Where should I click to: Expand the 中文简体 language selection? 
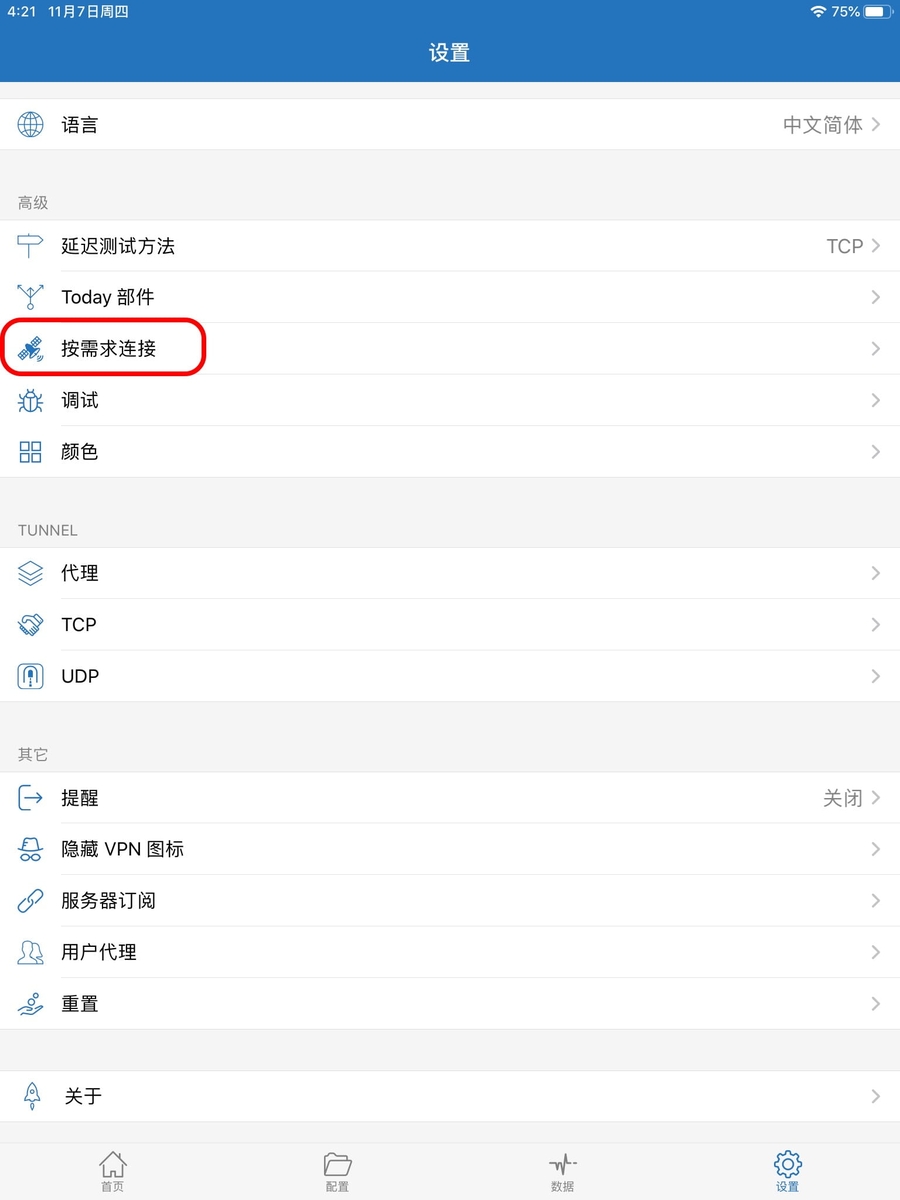[830, 125]
